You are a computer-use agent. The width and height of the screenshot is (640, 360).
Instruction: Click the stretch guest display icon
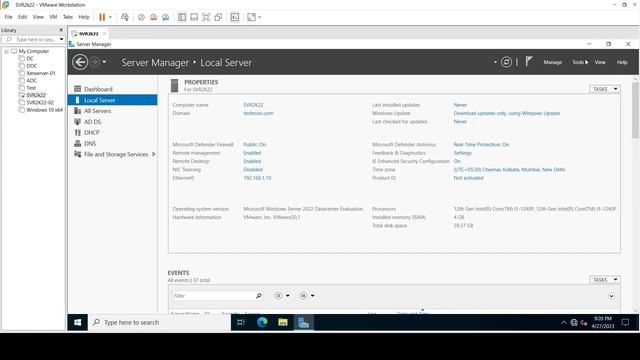[x=251, y=17]
